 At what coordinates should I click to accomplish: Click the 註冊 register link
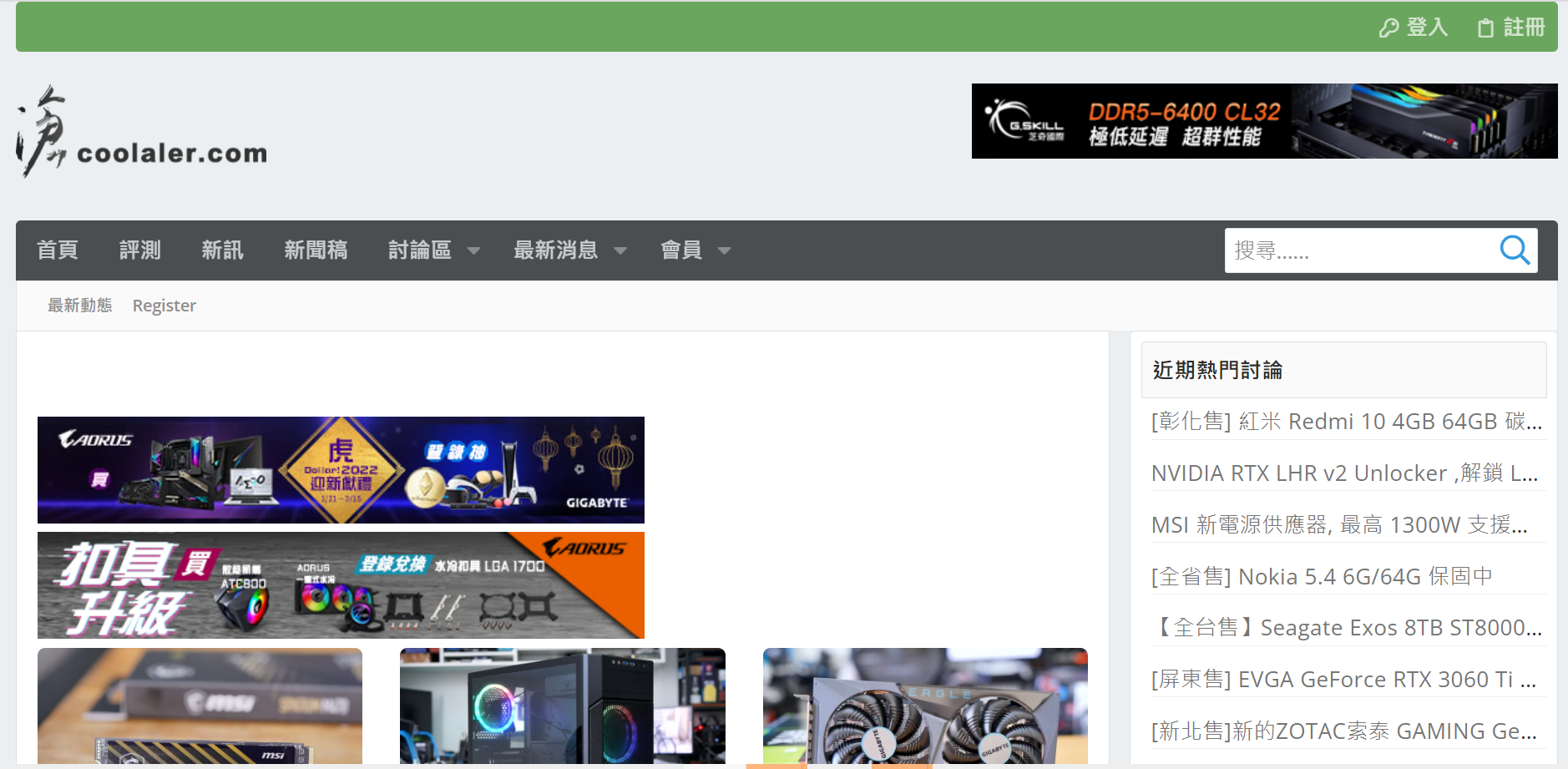tap(1511, 28)
